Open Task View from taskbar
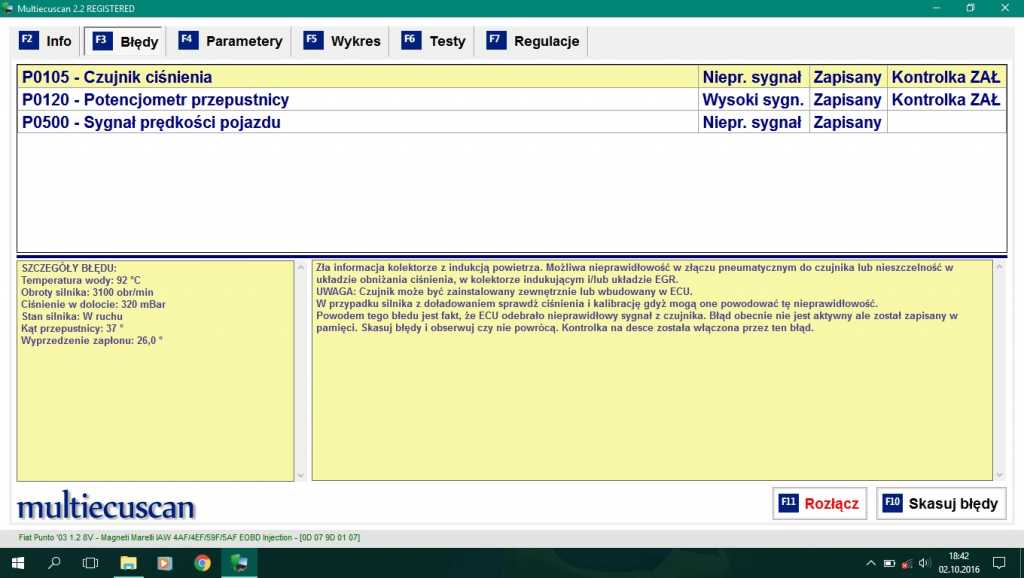 click(91, 563)
